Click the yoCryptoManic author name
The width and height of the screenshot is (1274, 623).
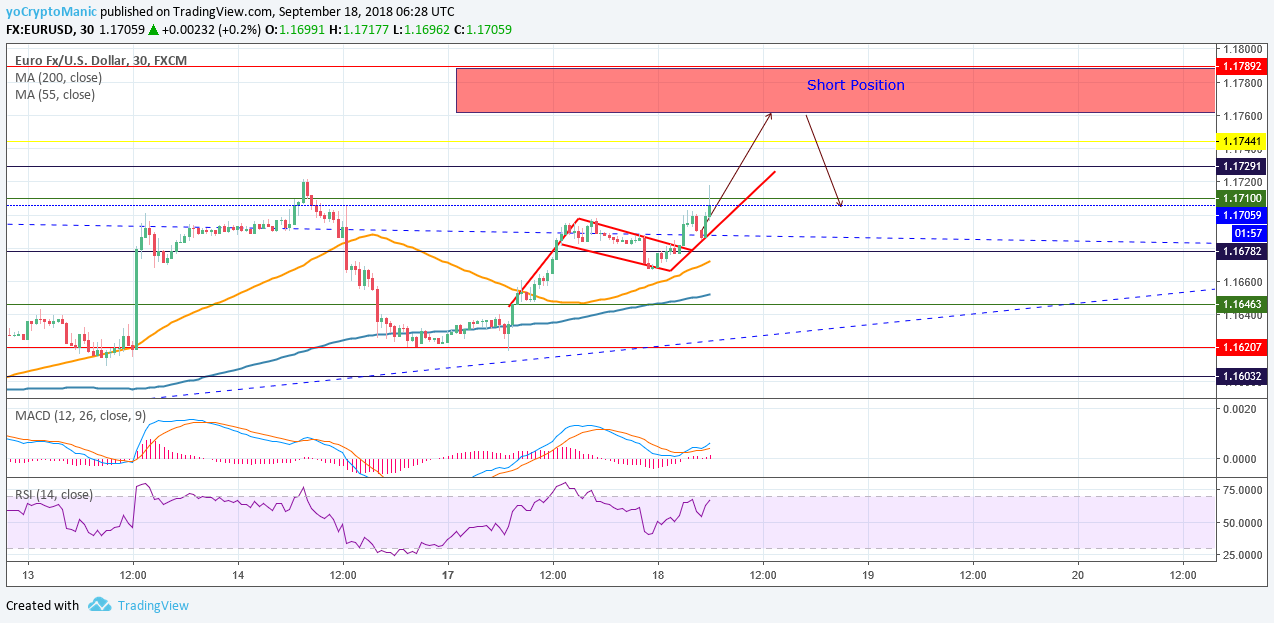52,10
